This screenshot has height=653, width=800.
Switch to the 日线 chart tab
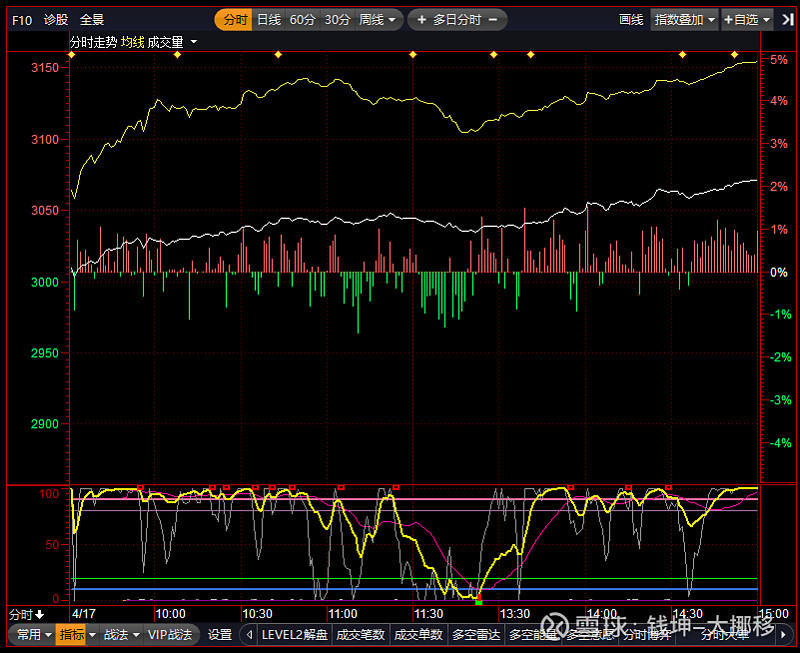click(x=268, y=20)
